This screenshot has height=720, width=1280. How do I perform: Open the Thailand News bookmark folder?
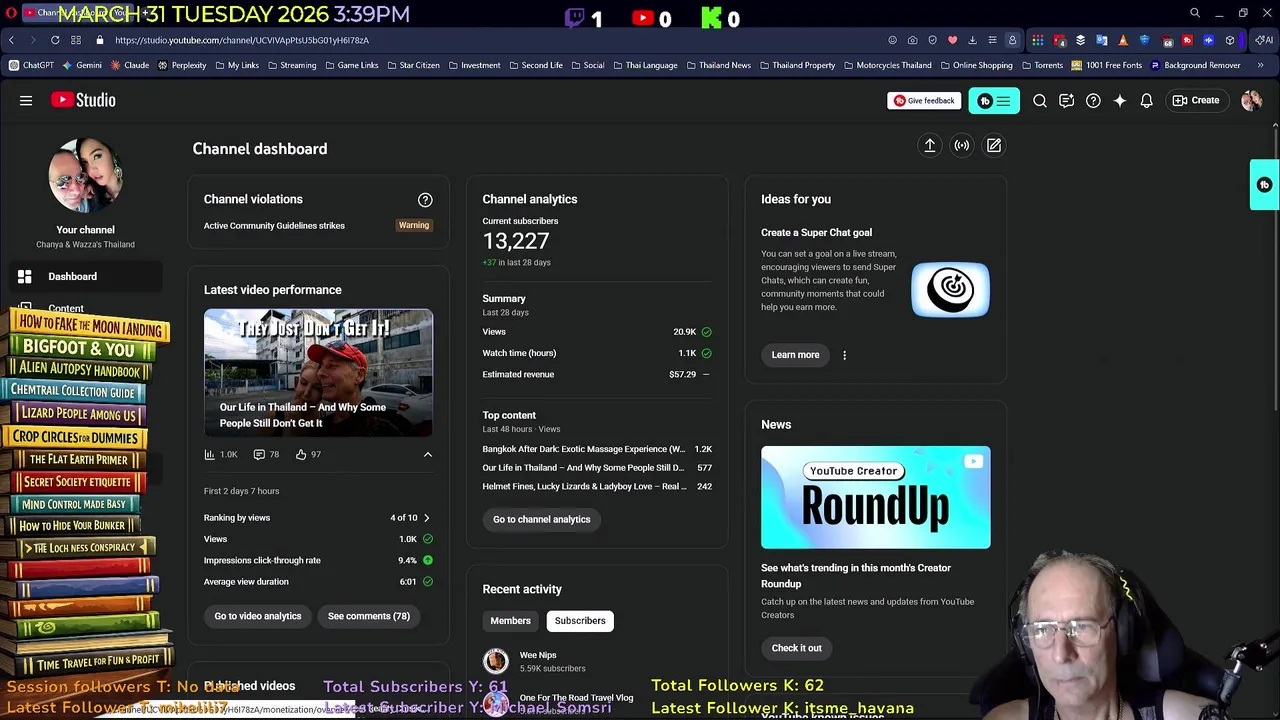(718, 65)
